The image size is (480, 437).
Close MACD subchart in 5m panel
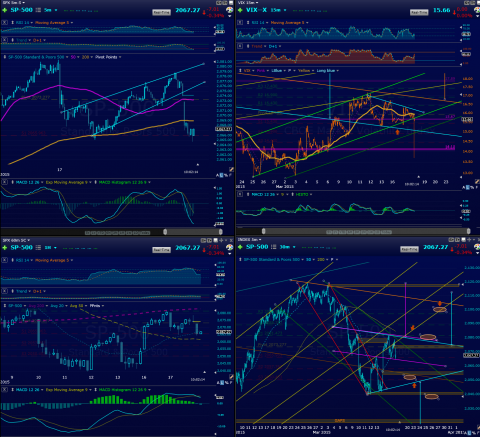tap(4, 182)
